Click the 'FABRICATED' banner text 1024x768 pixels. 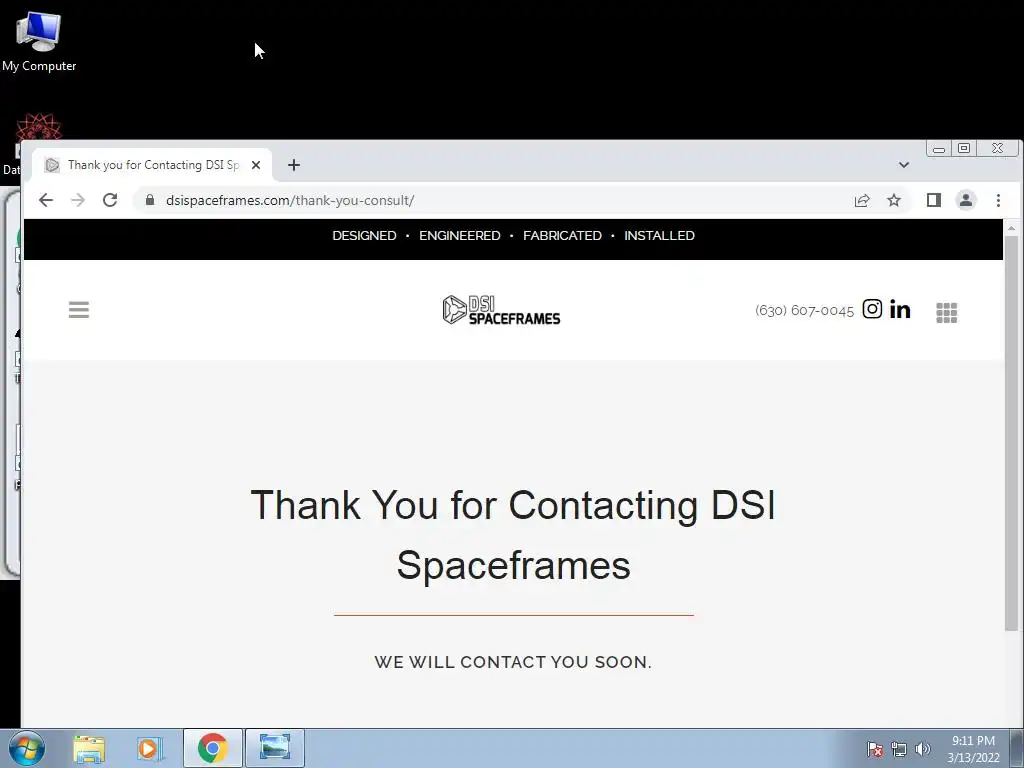tap(562, 236)
